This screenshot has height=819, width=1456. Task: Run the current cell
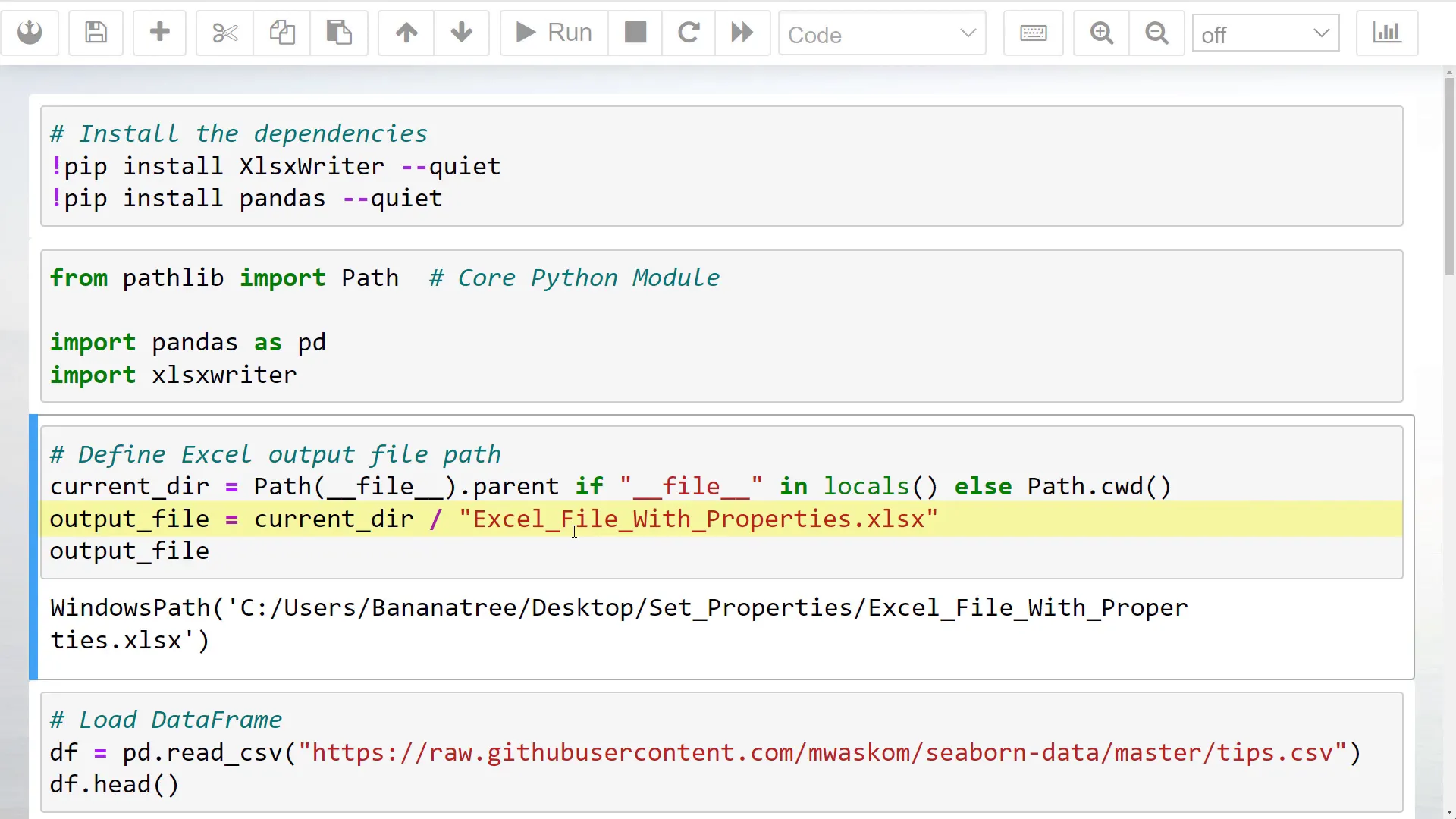[552, 33]
